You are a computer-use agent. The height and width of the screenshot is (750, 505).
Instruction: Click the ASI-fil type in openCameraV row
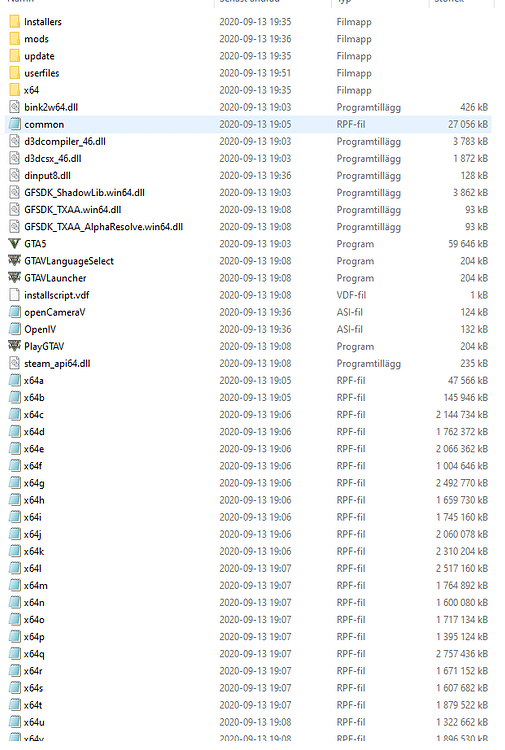pos(350,312)
